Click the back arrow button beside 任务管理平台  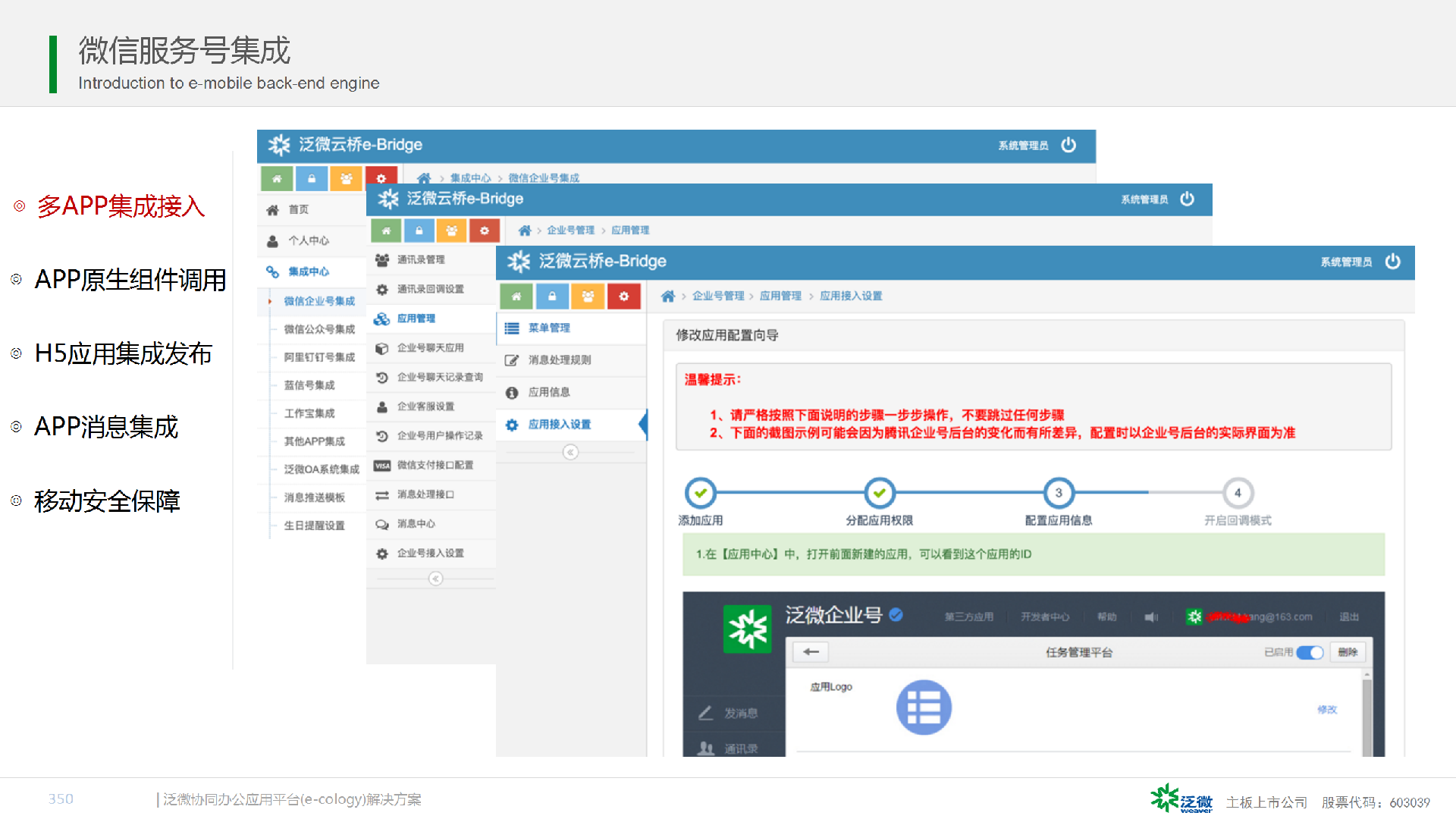coord(811,652)
